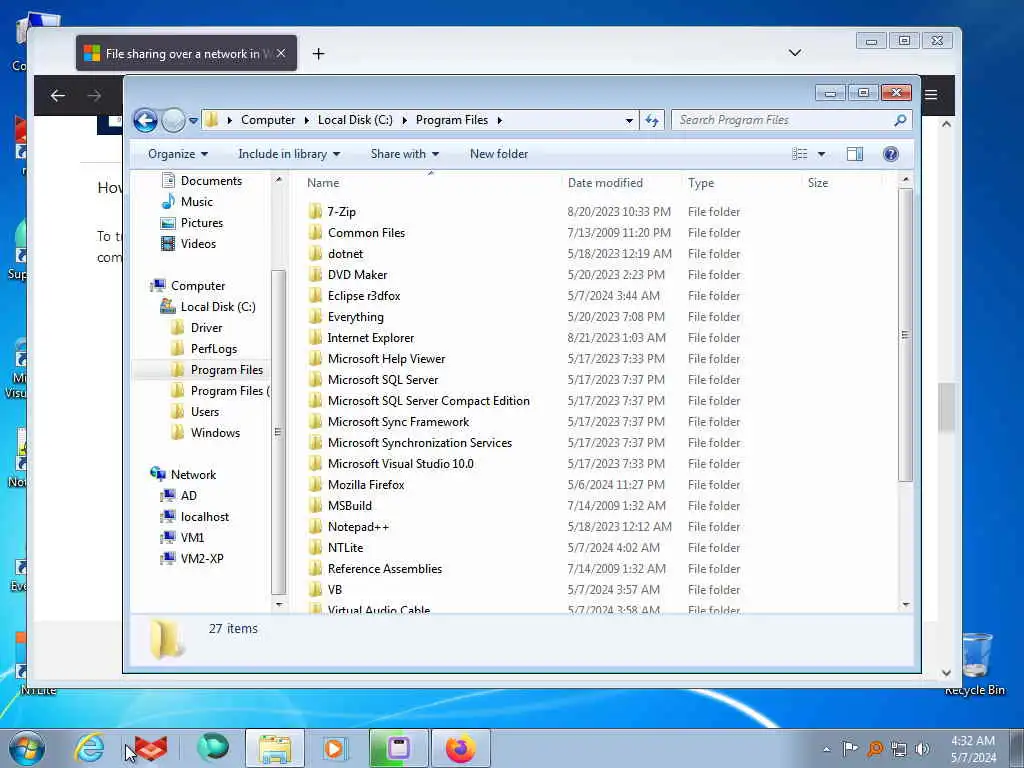This screenshot has width=1024, height=768.
Task: Click Computer in the address breadcrumb
Action: pos(268,120)
